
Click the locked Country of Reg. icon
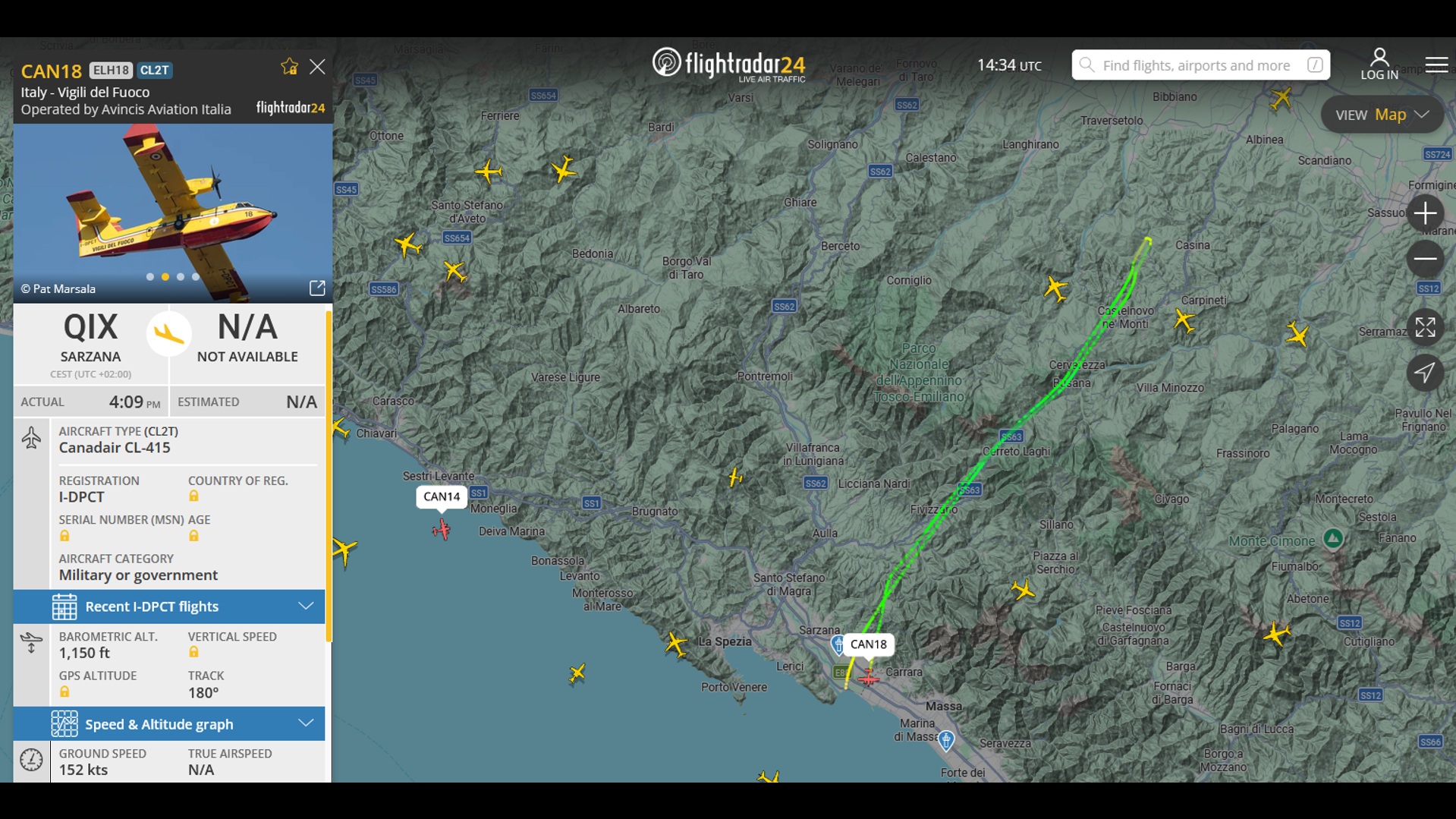pos(193,496)
